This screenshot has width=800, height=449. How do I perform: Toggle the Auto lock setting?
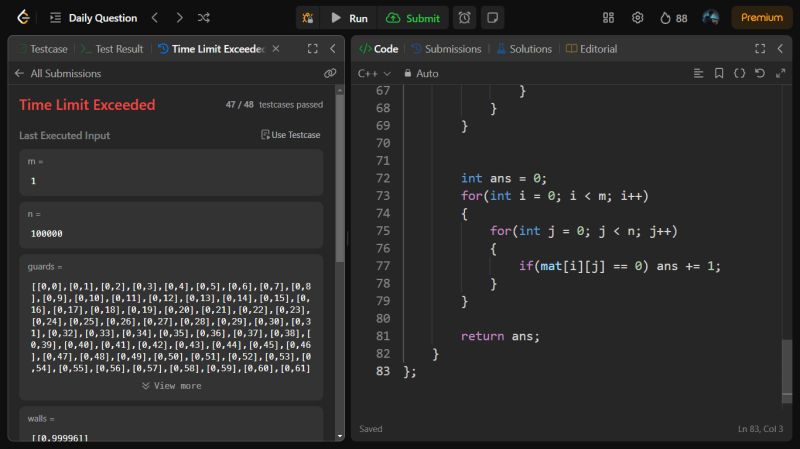point(421,73)
